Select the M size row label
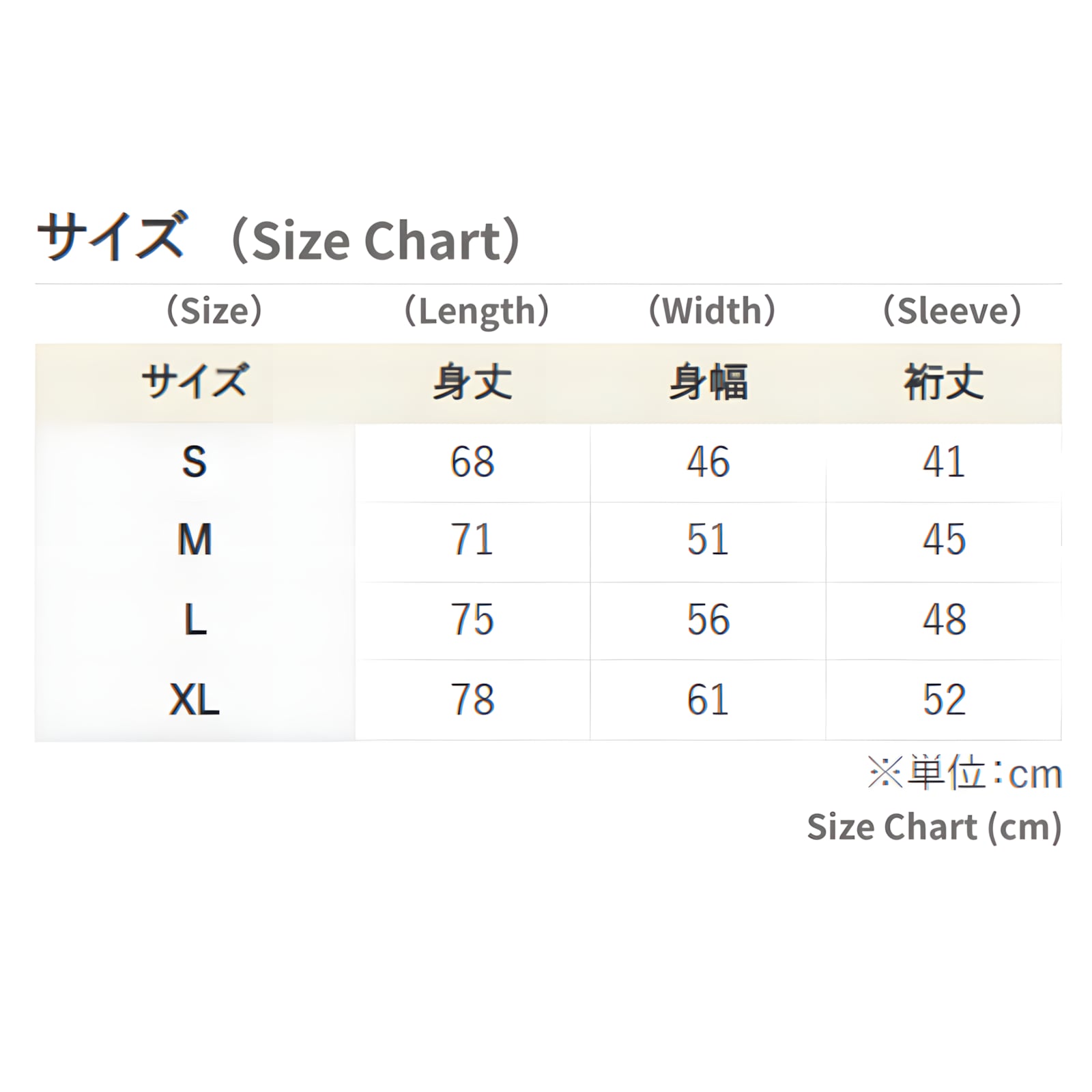 195,540
